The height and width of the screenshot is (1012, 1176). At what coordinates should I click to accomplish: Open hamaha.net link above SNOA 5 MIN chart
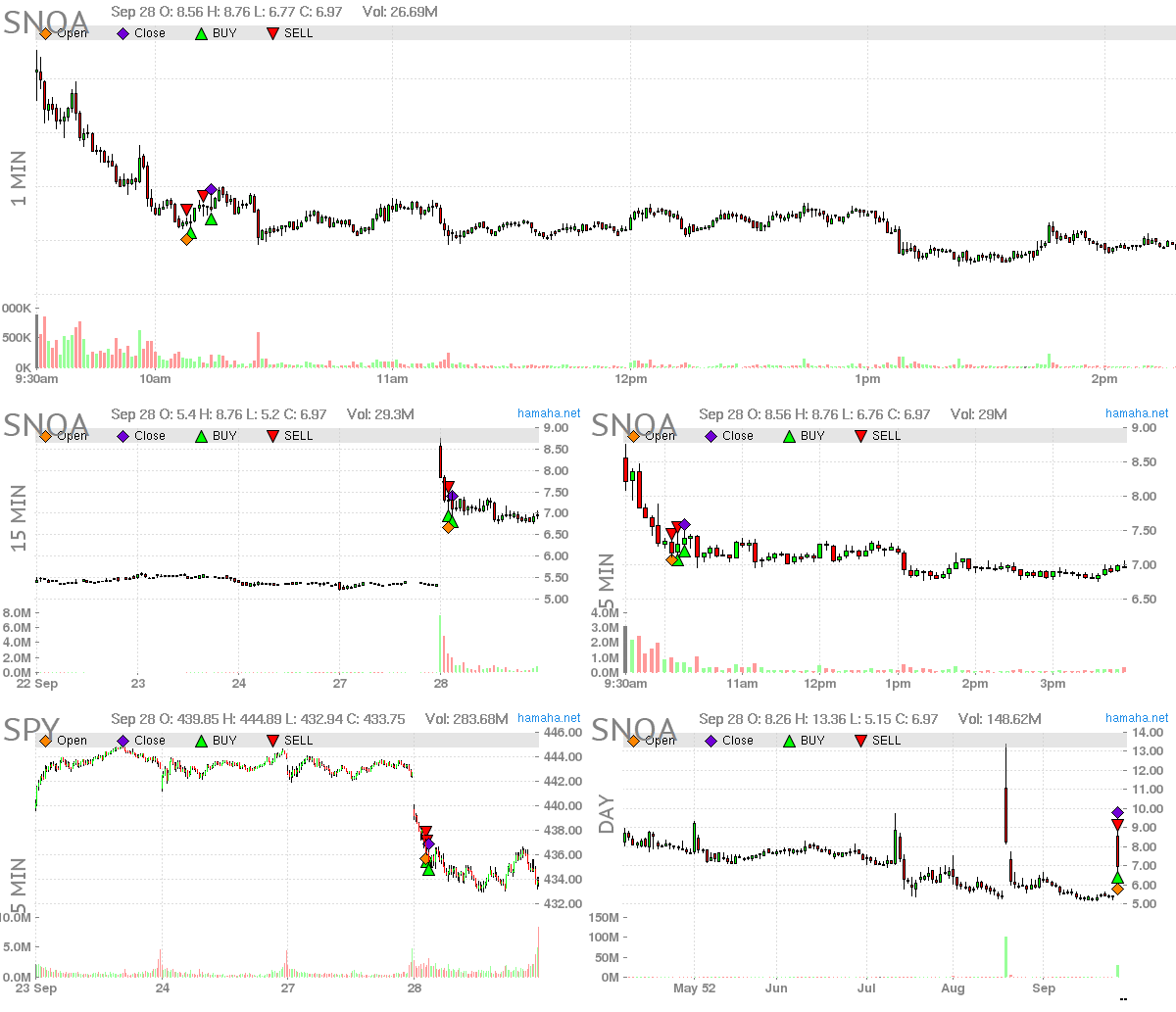coord(1137,413)
